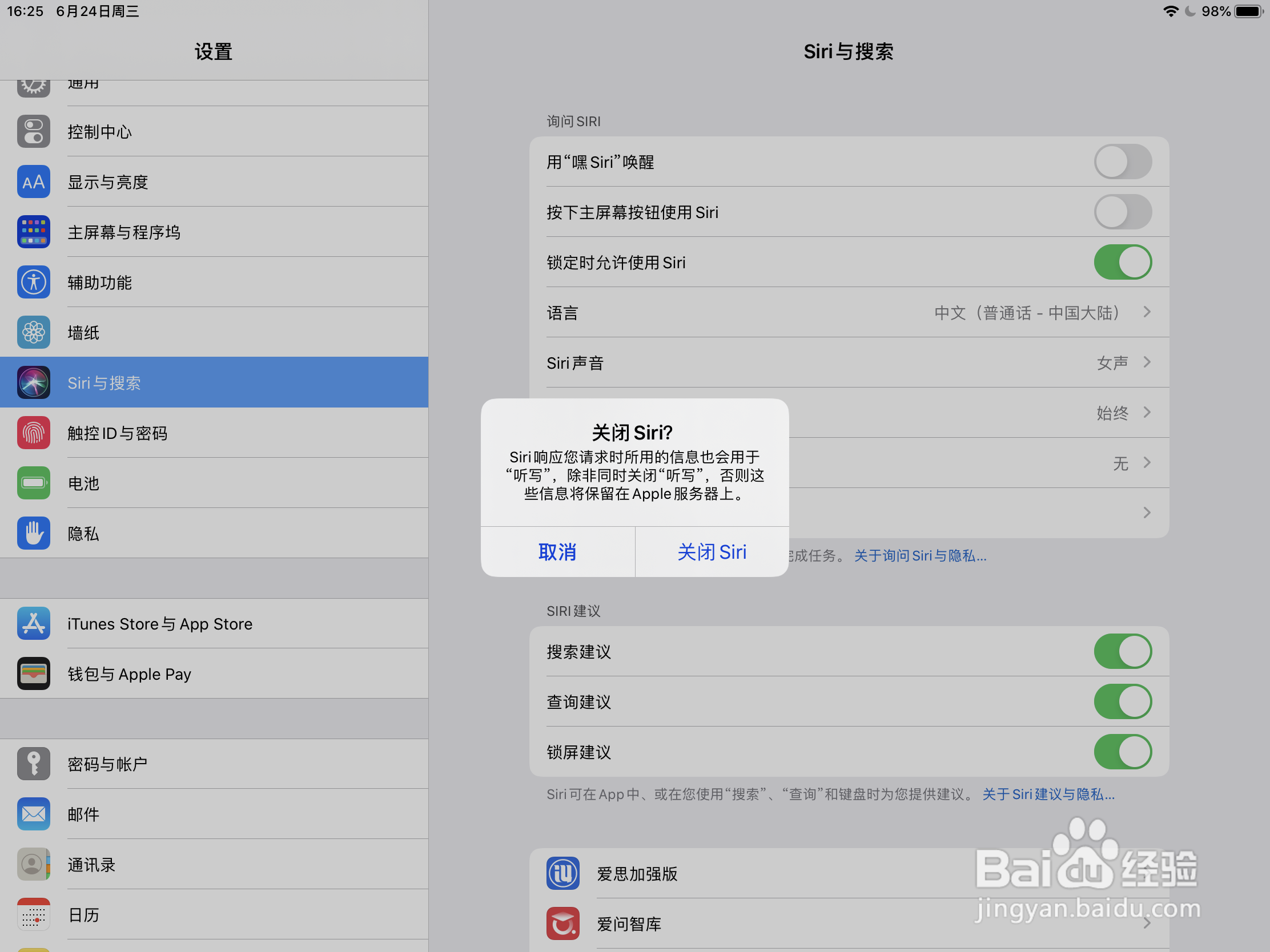The height and width of the screenshot is (952, 1270).
Task: Tap the Accessibility icon
Action: (x=33, y=283)
